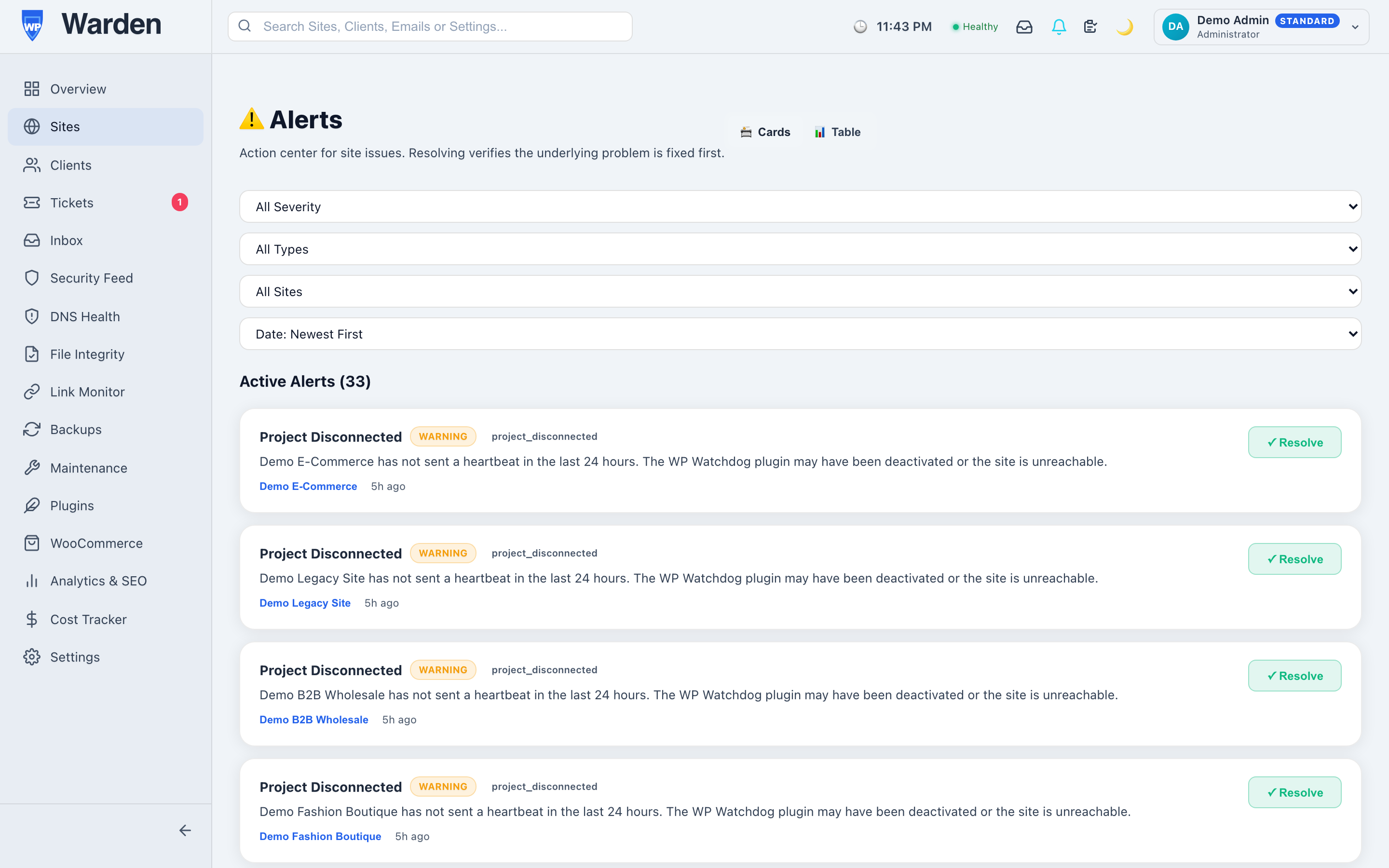Click the clock icon beside 11:43 PM
This screenshot has height=868, width=1389.
click(860, 27)
